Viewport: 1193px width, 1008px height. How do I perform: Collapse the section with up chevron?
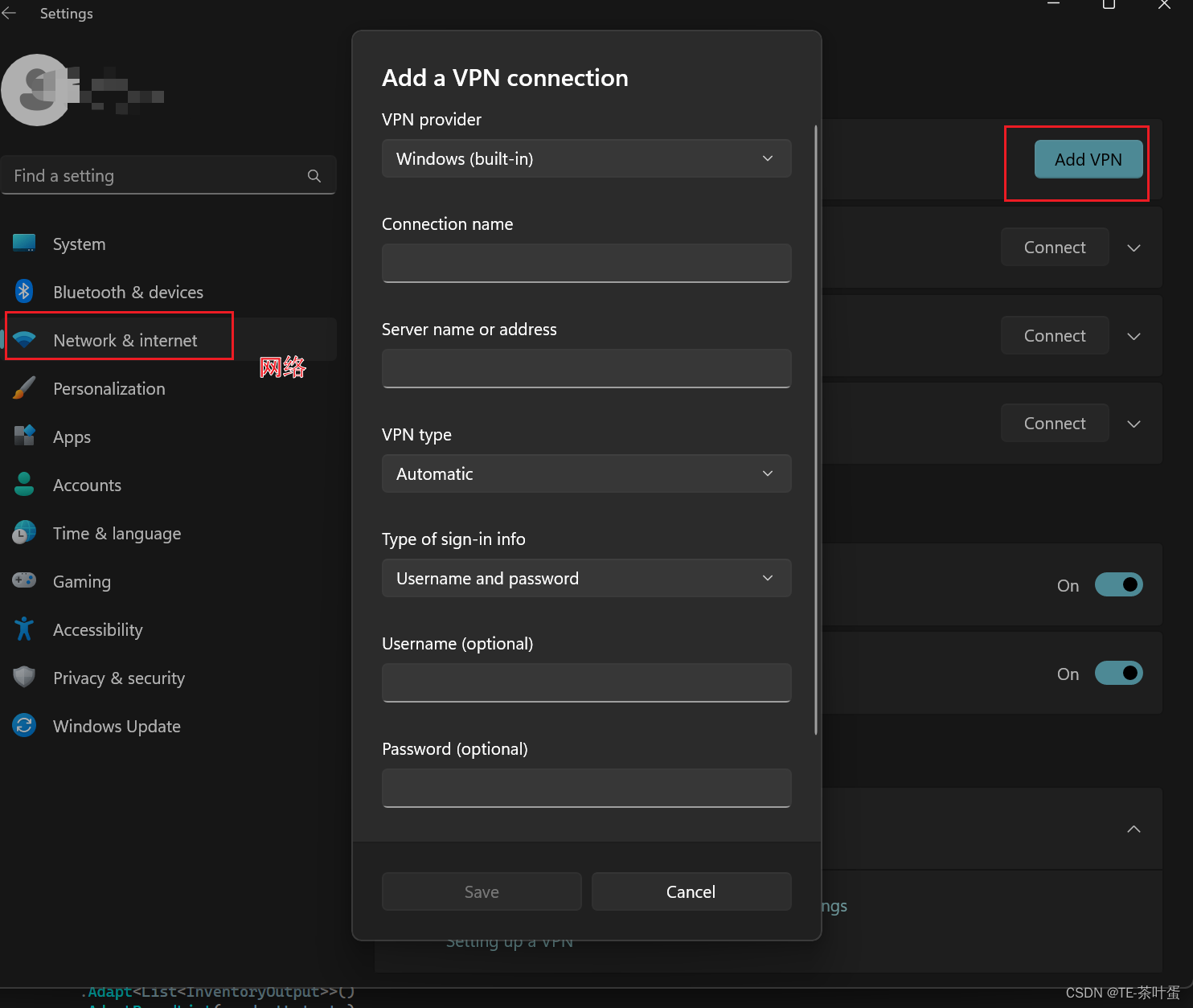(1134, 829)
